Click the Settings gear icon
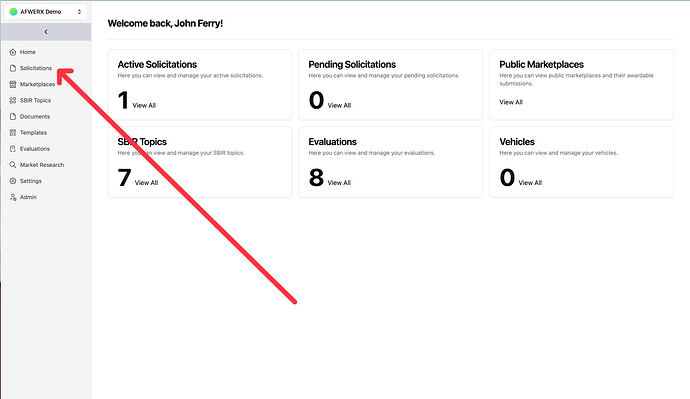 click(x=13, y=181)
